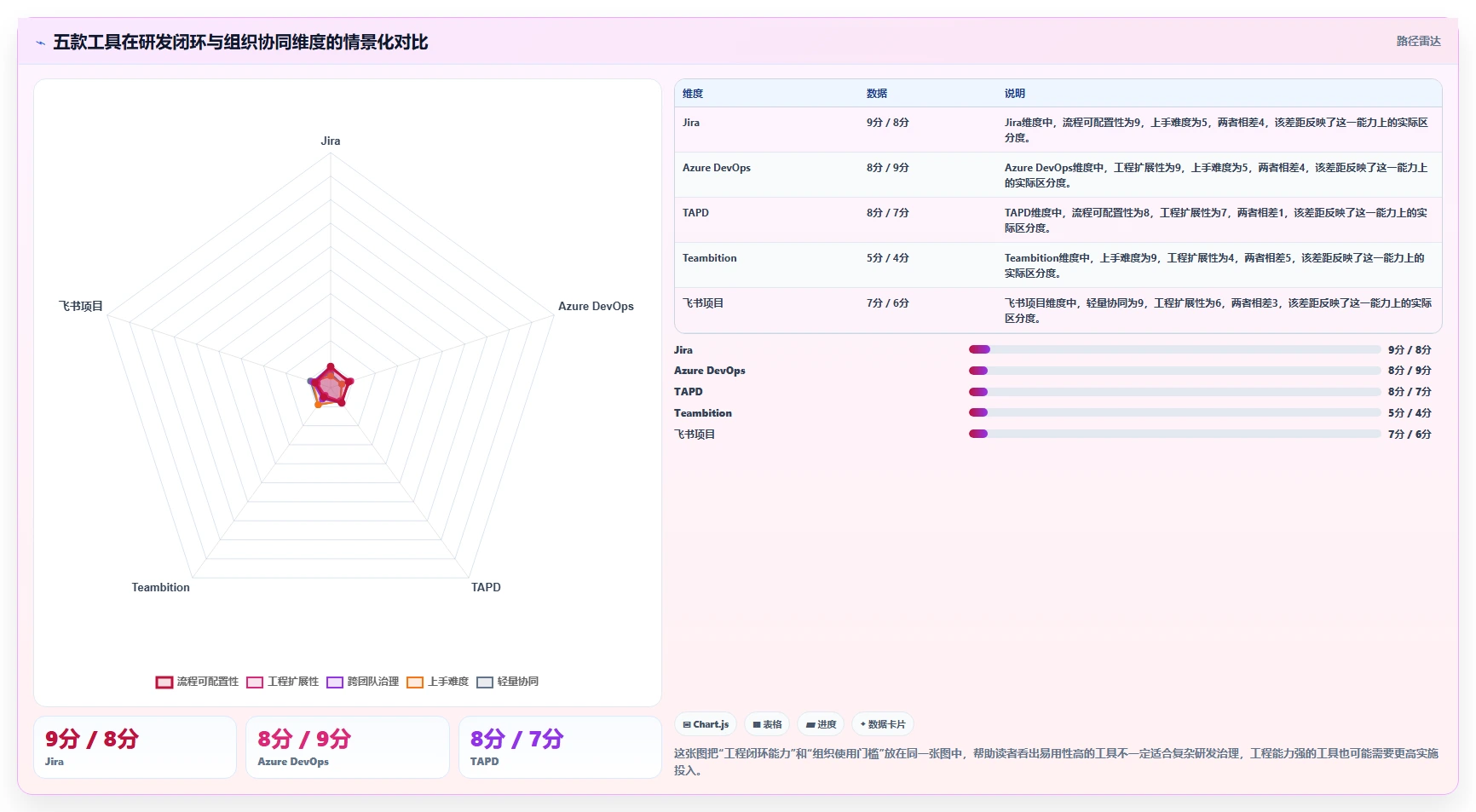
Task: Toggle the 流程可配置性 legend series
Action: (197, 682)
